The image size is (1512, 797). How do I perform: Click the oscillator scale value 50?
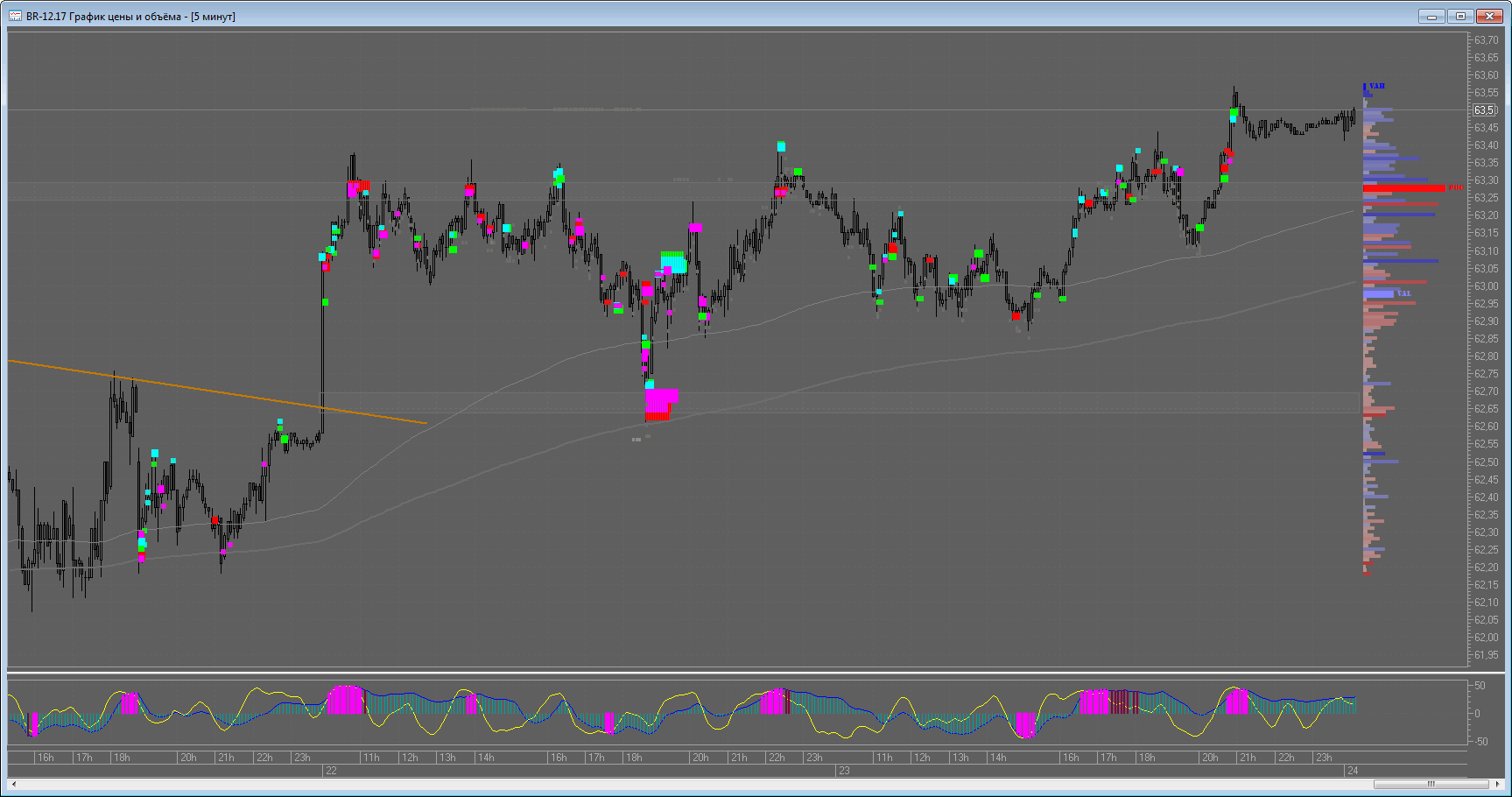coord(1480,686)
